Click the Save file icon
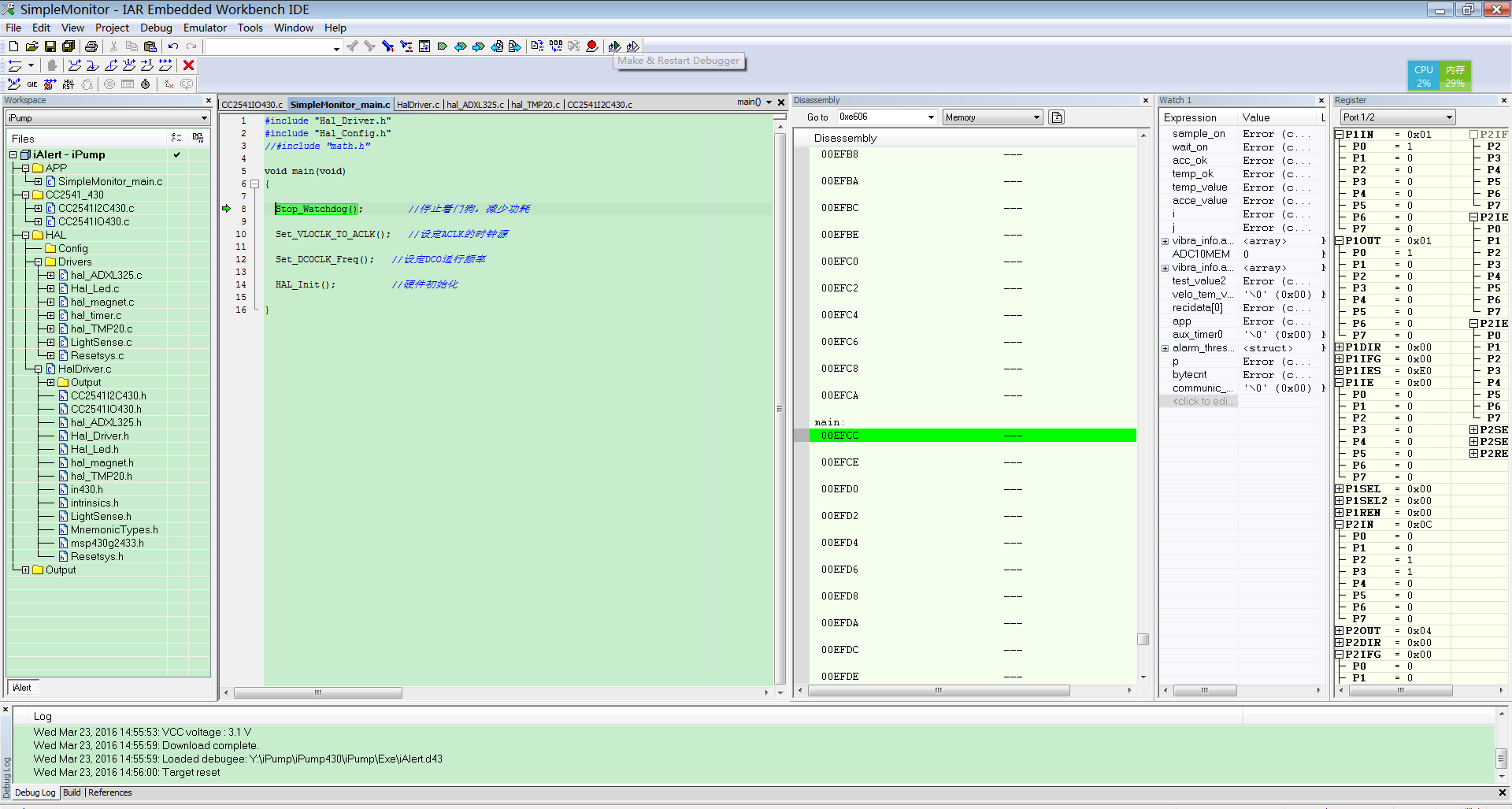Viewport: 1512px width, 809px height. coord(50,46)
